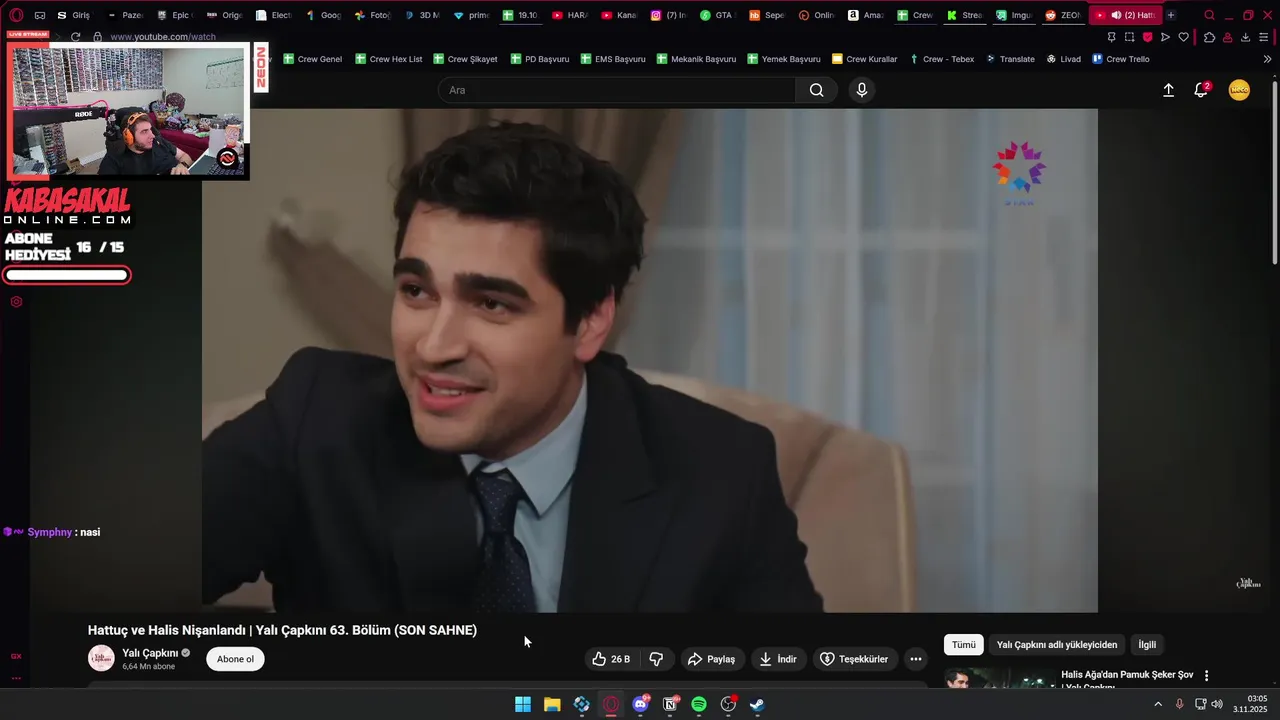Open YouTube create/upload icon
The width and height of the screenshot is (1280, 720).
tap(1168, 90)
